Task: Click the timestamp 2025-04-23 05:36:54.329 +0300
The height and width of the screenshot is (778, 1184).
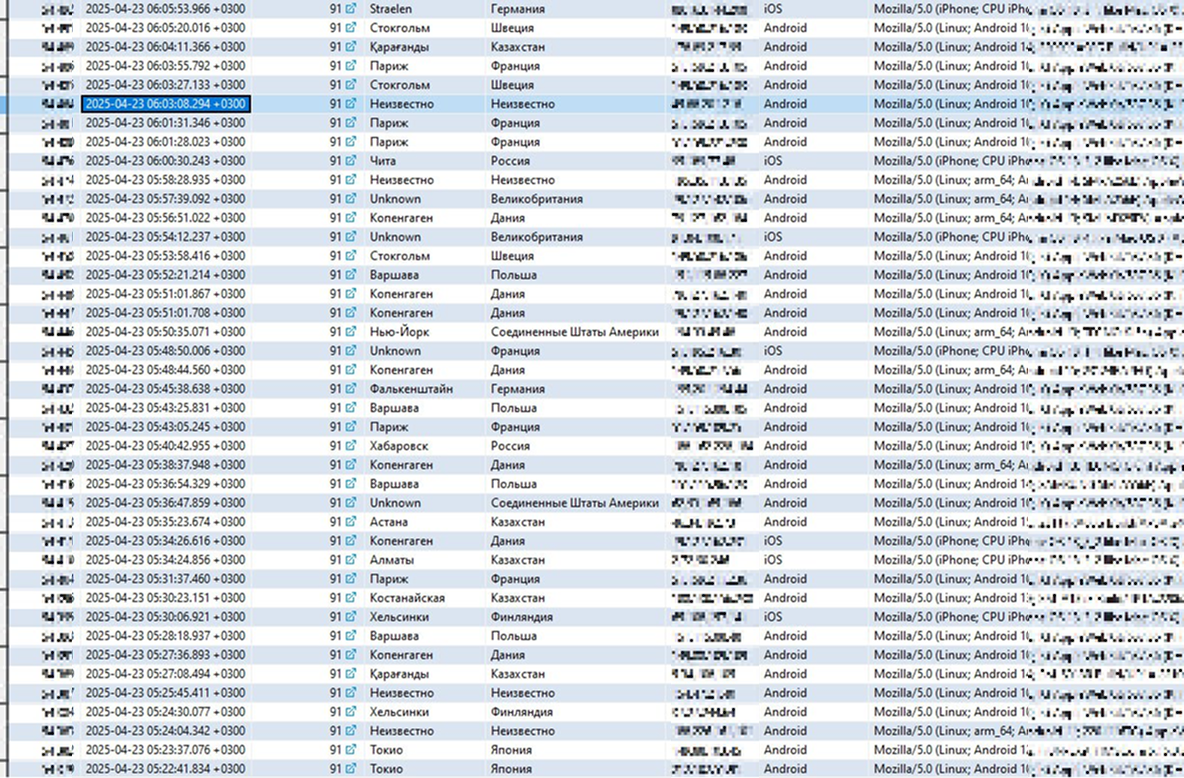Action: 165,484
